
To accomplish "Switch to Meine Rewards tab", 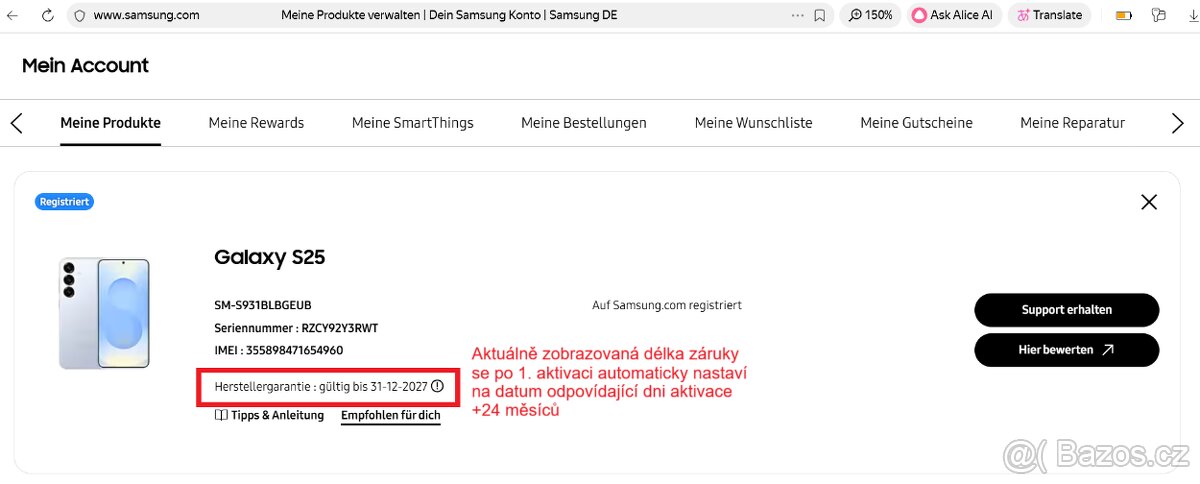I will [256, 123].
